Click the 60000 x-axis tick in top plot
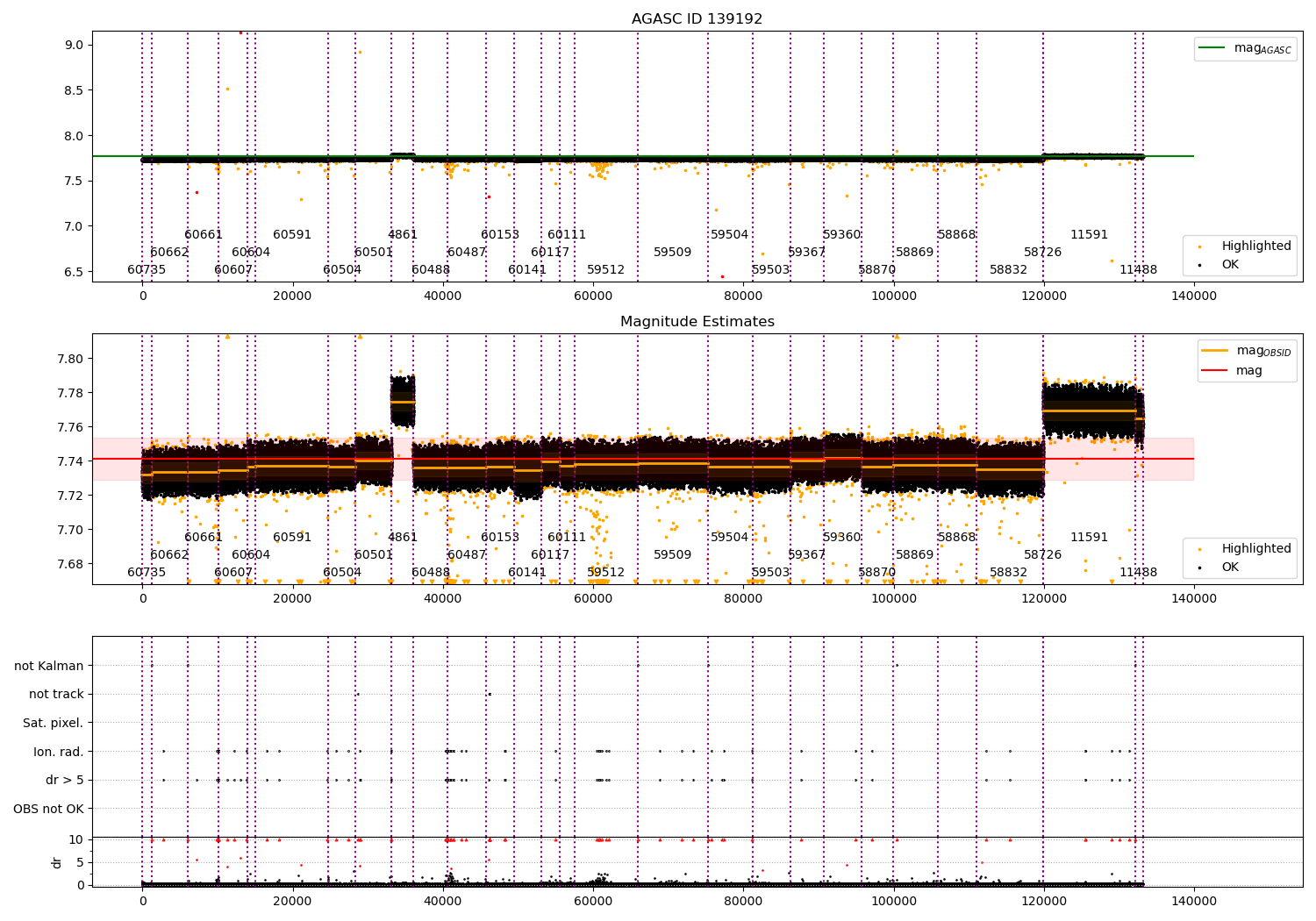1316x921 pixels. tap(593, 296)
